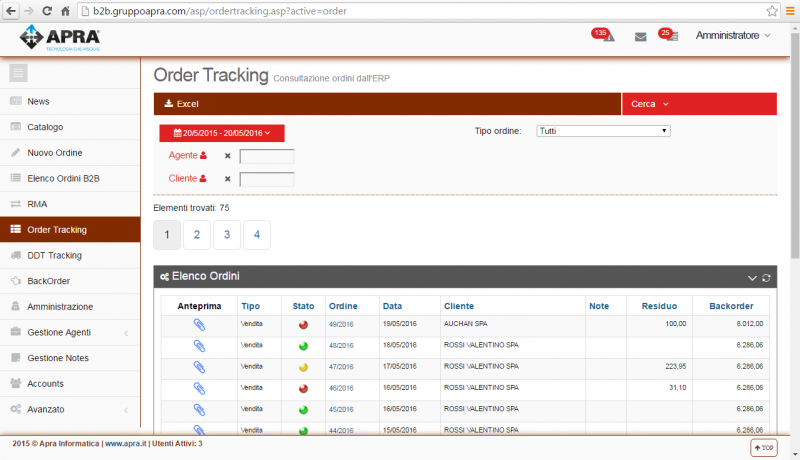800x460 pixels.
Task: Toggle the sidebar hamburger button
Action: pos(18,73)
